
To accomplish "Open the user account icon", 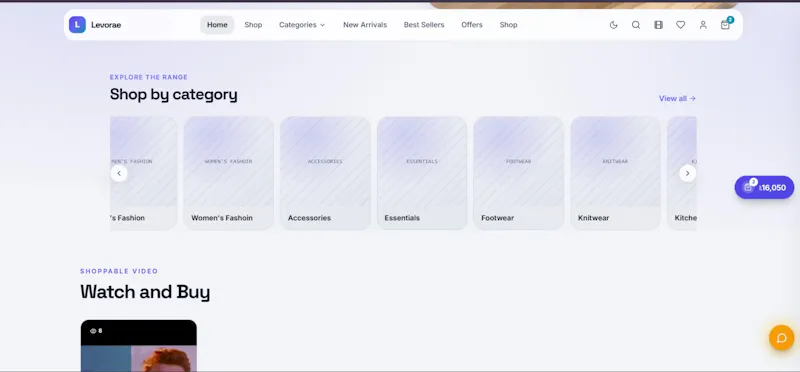I will [703, 25].
